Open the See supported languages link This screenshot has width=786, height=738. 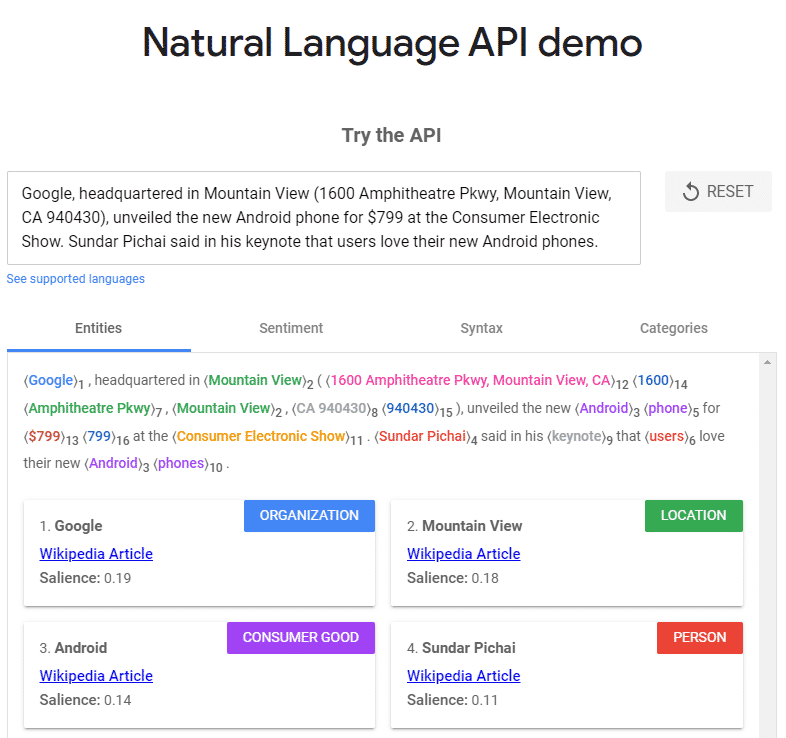(x=76, y=279)
